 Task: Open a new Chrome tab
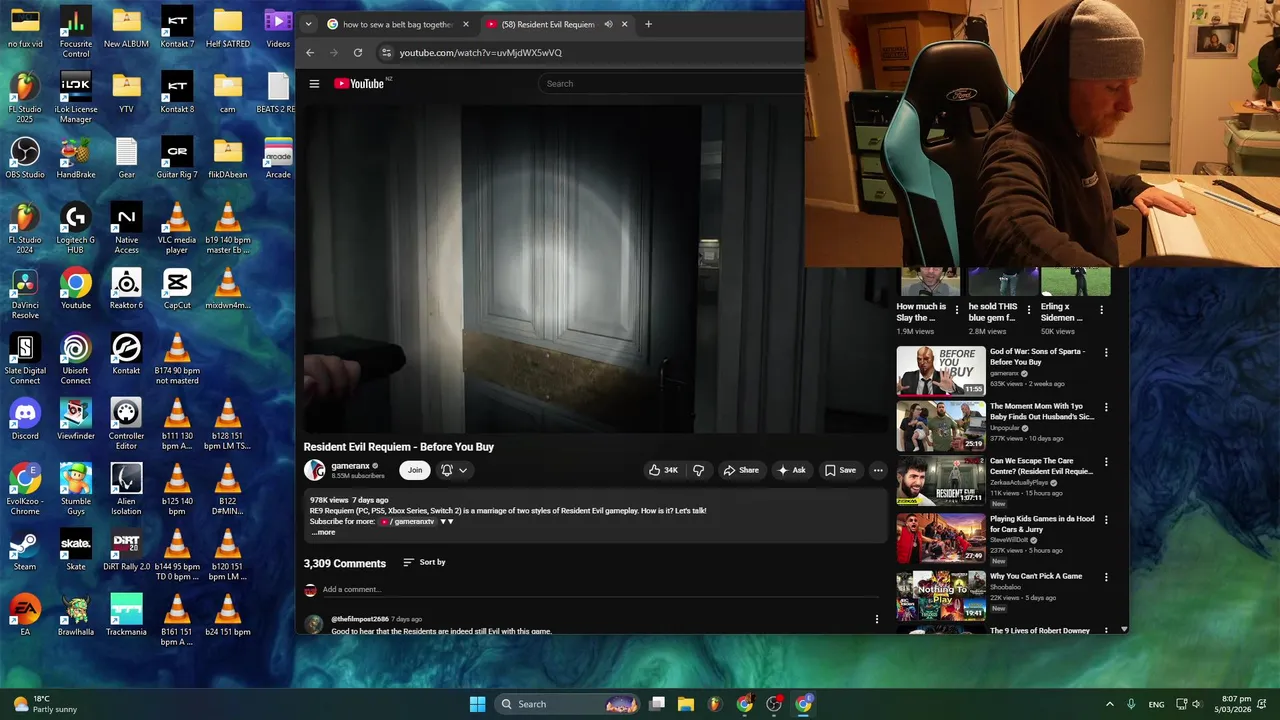648,24
